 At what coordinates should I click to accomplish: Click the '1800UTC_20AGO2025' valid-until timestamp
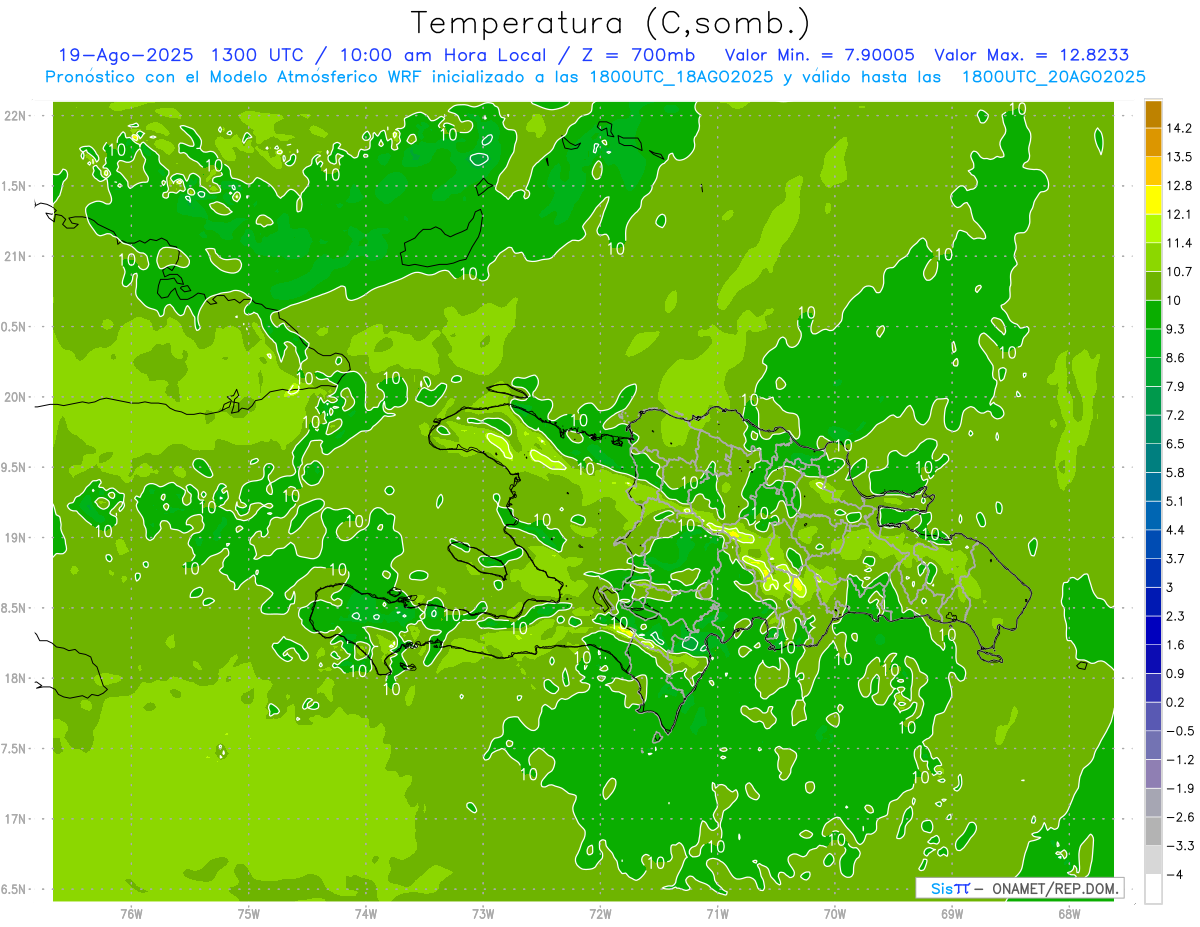(x=1053, y=77)
